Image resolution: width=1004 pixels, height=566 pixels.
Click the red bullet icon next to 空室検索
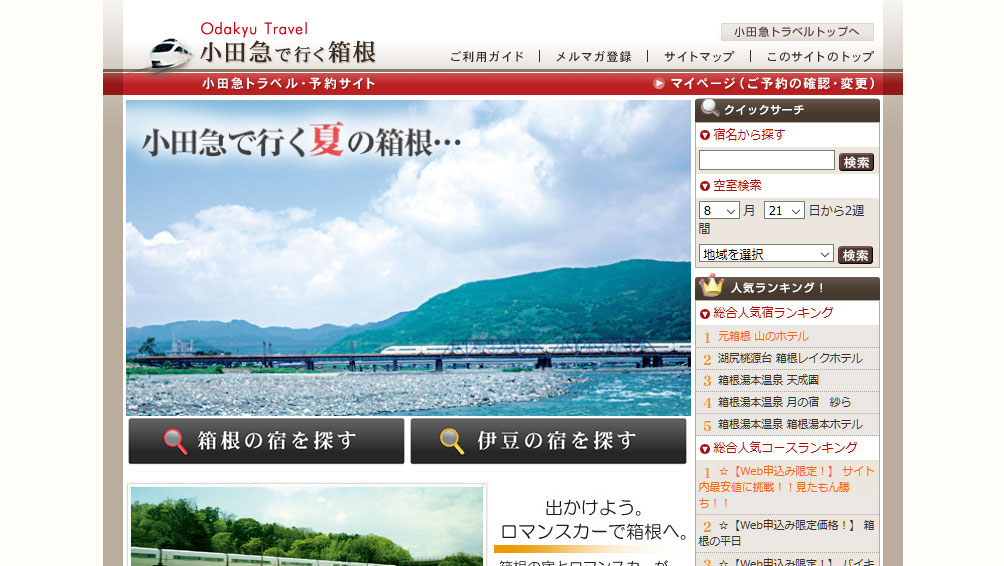705,186
